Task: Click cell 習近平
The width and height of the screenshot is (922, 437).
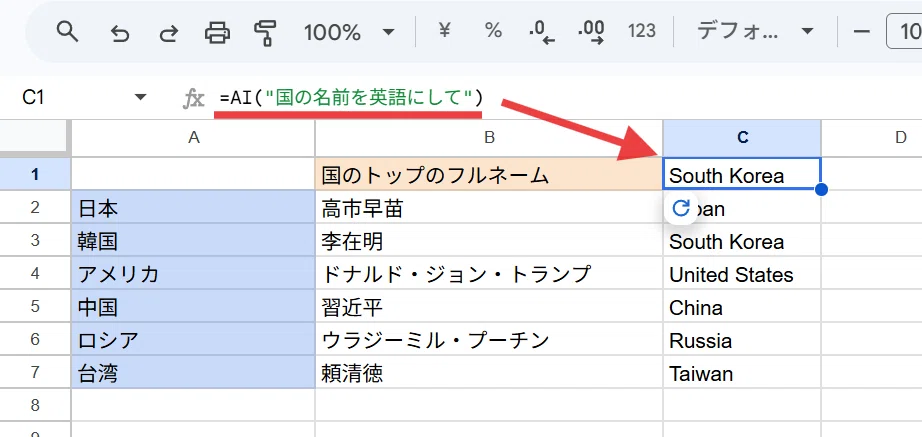Action: click(489, 306)
